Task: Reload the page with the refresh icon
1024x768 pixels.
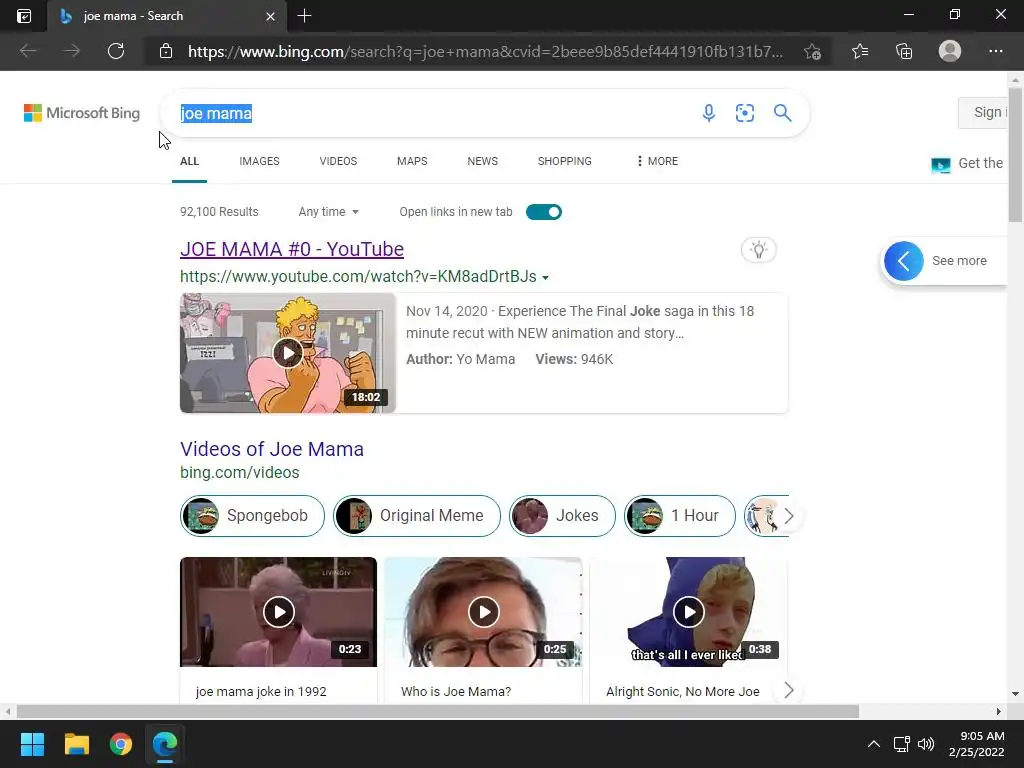Action: [x=116, y=51]
